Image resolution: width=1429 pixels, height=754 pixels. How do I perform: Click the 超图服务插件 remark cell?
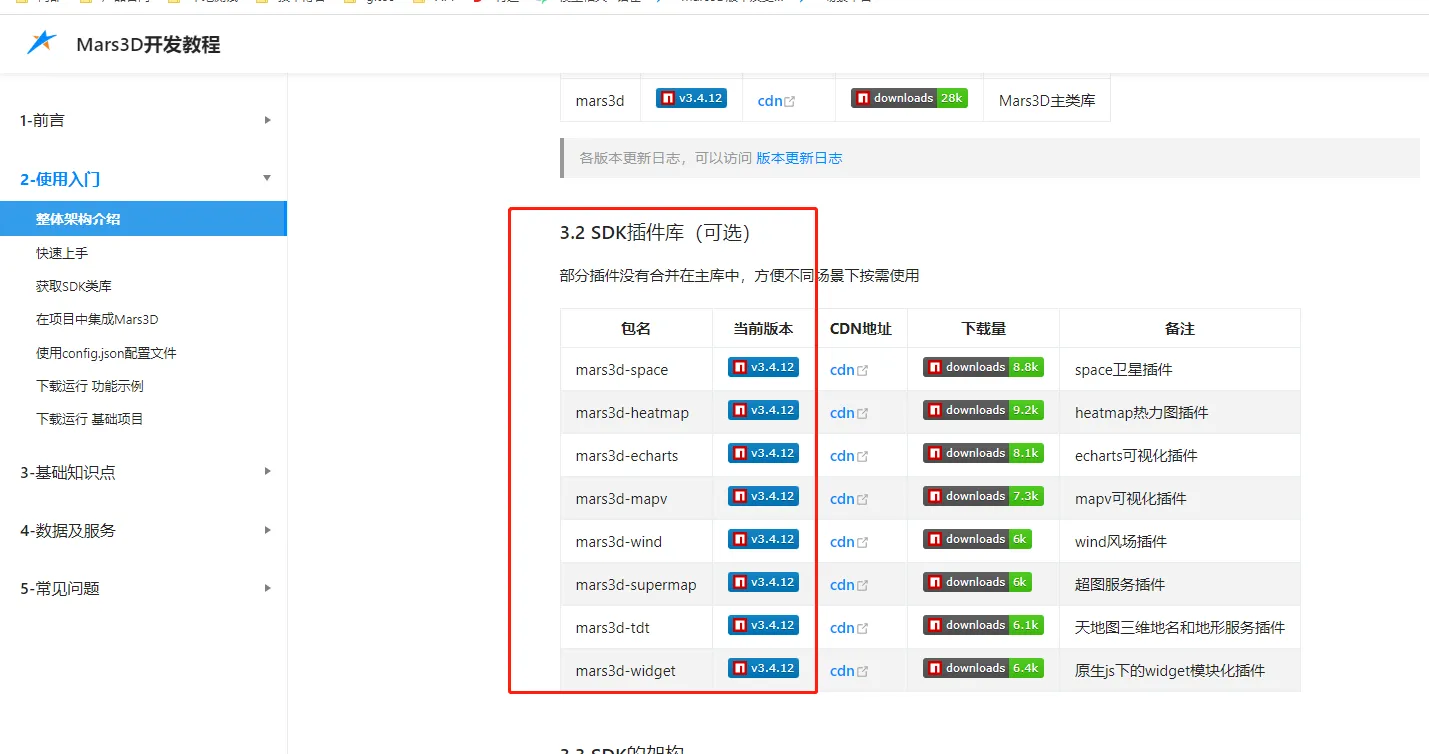(x=1180, y=585)
